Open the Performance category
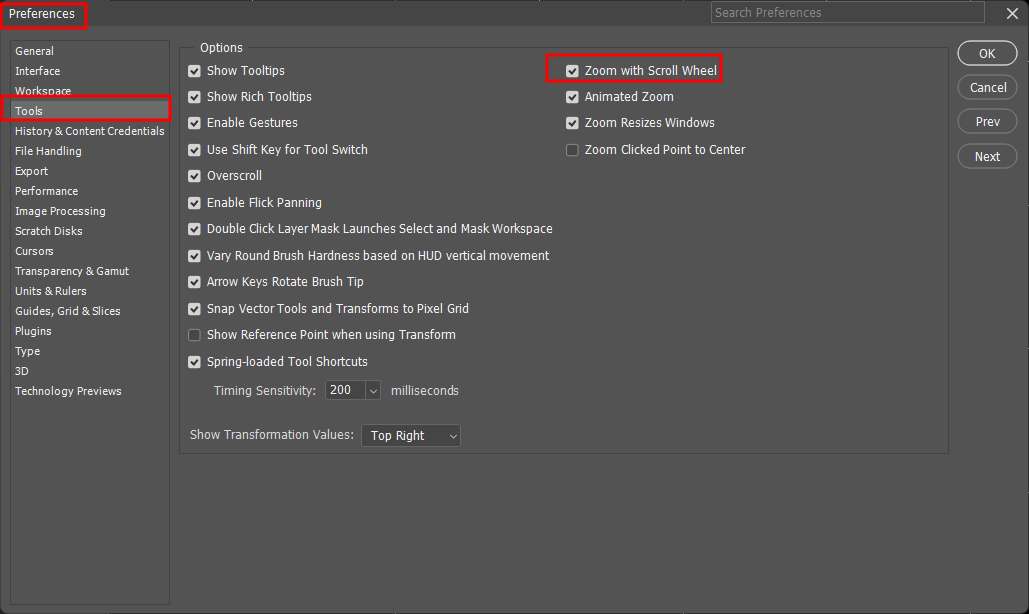 (46, 191)
